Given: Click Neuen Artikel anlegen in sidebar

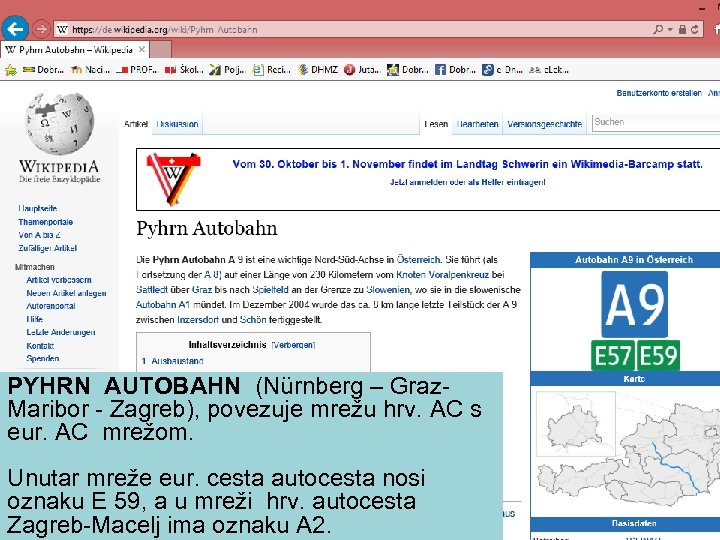Looking at the screenshot, I should [66, 293].
